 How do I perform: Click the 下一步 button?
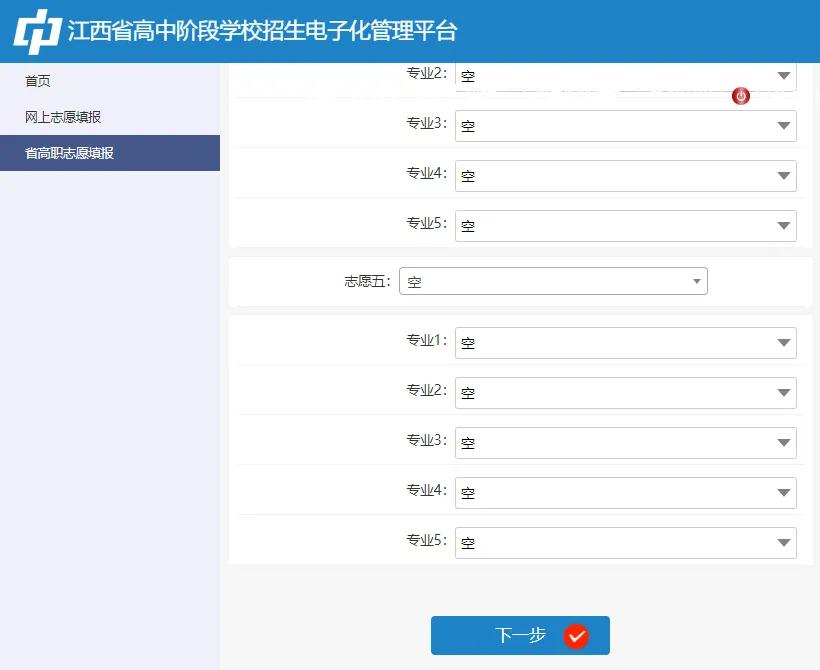pyautogui.click(x=520, y=635)
